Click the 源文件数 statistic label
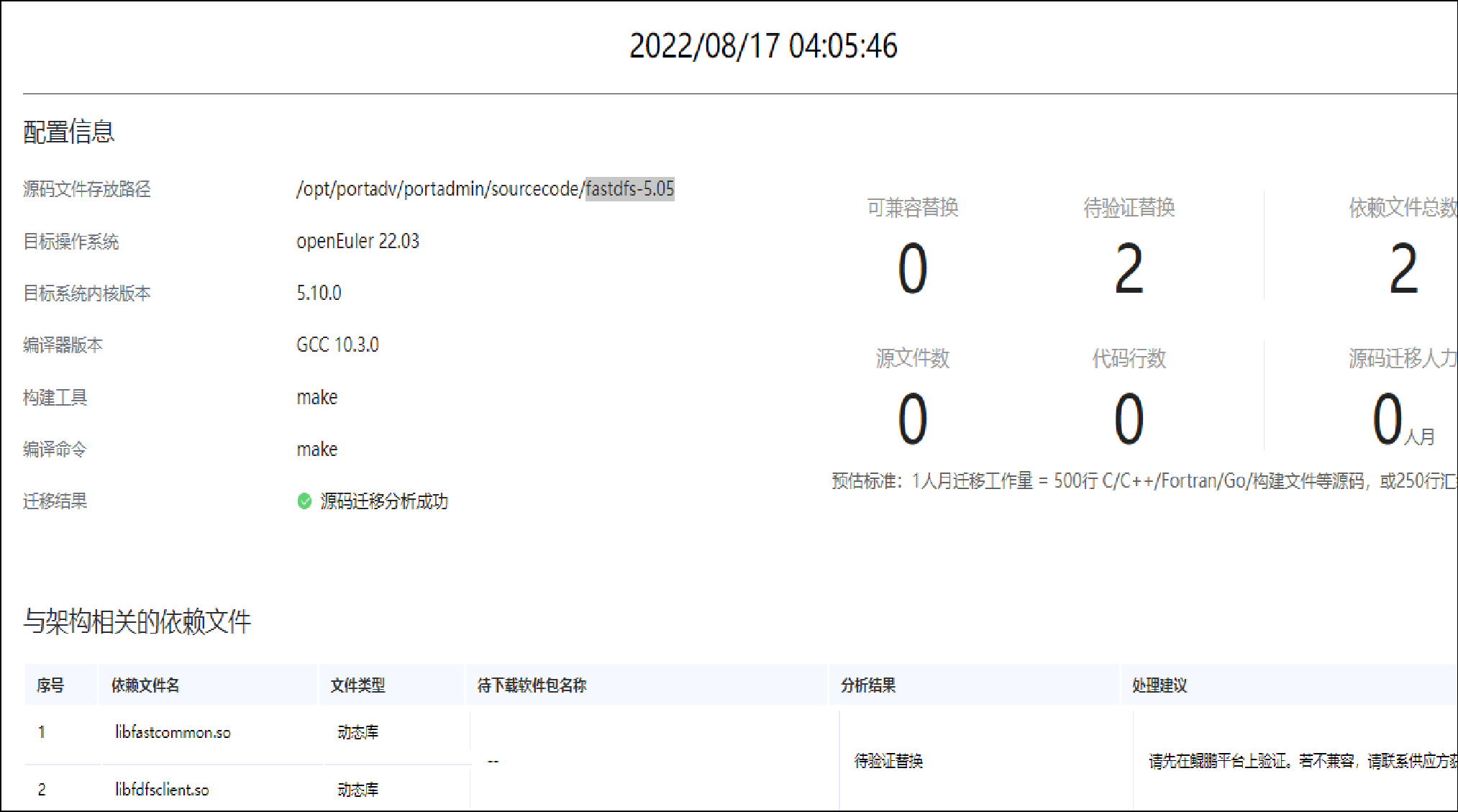Image resolution: width=1458 pixels, height=812 pixels. [x=912, y=358]
